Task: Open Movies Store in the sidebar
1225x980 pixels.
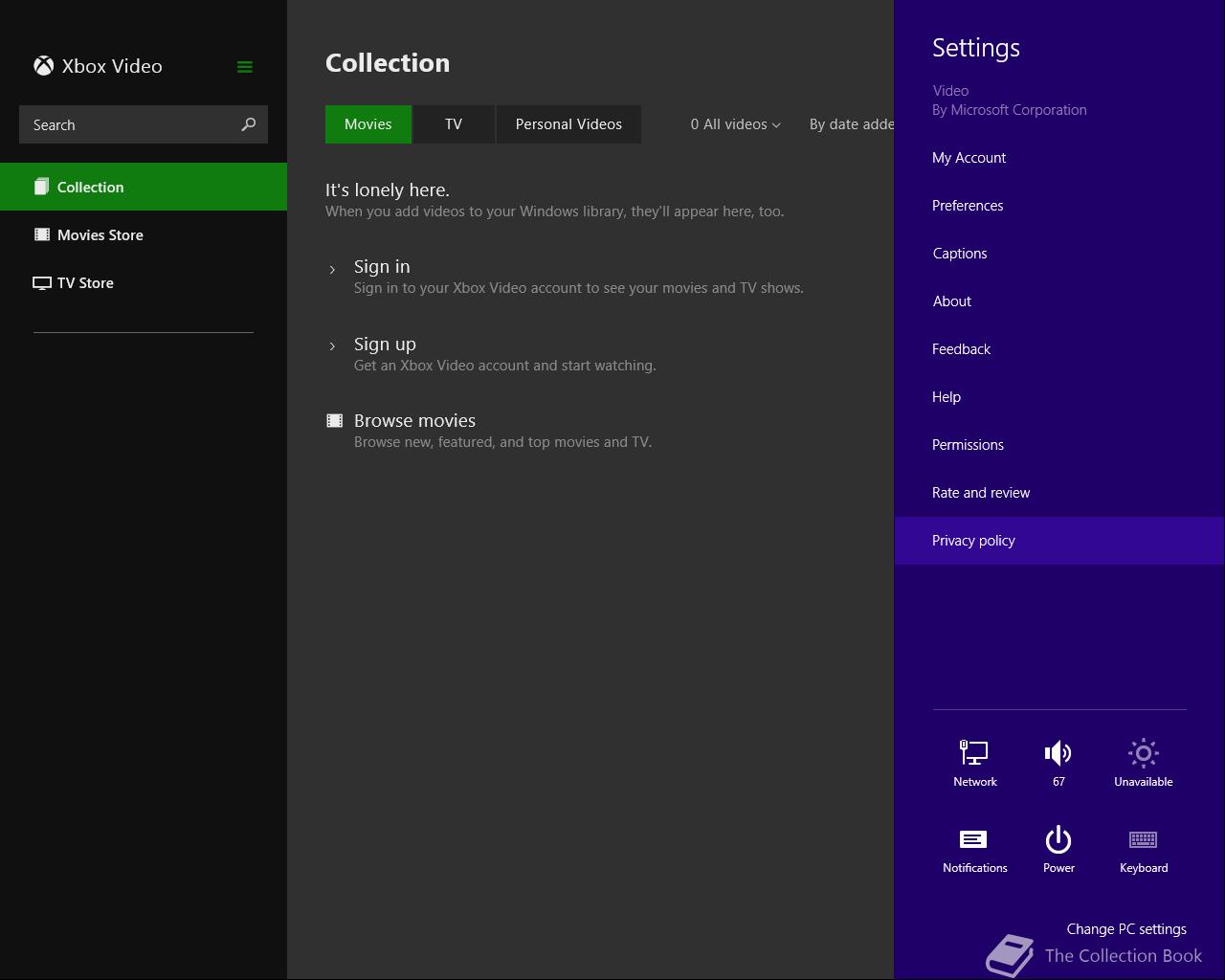Action: [x=144, y=234]
